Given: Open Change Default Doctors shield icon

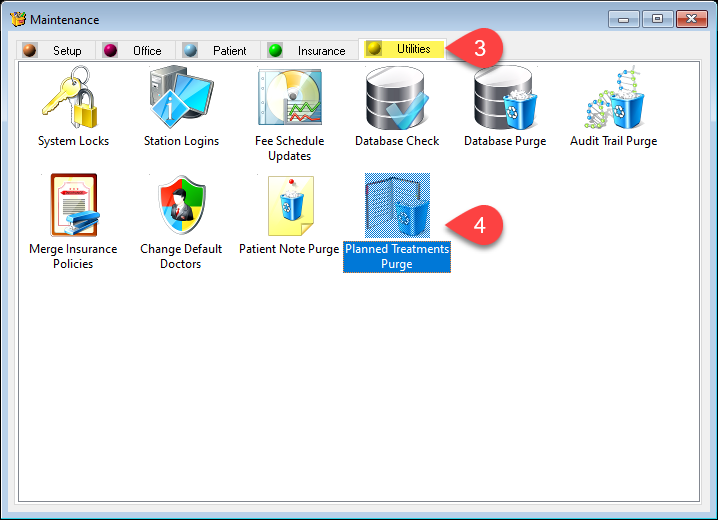Looking at the screenshot, I should coord(181,205).
